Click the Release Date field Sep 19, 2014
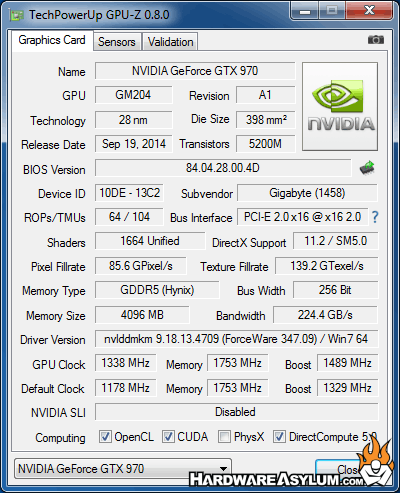The height and width of the screenshot is (493, 400). click(133, 144)
